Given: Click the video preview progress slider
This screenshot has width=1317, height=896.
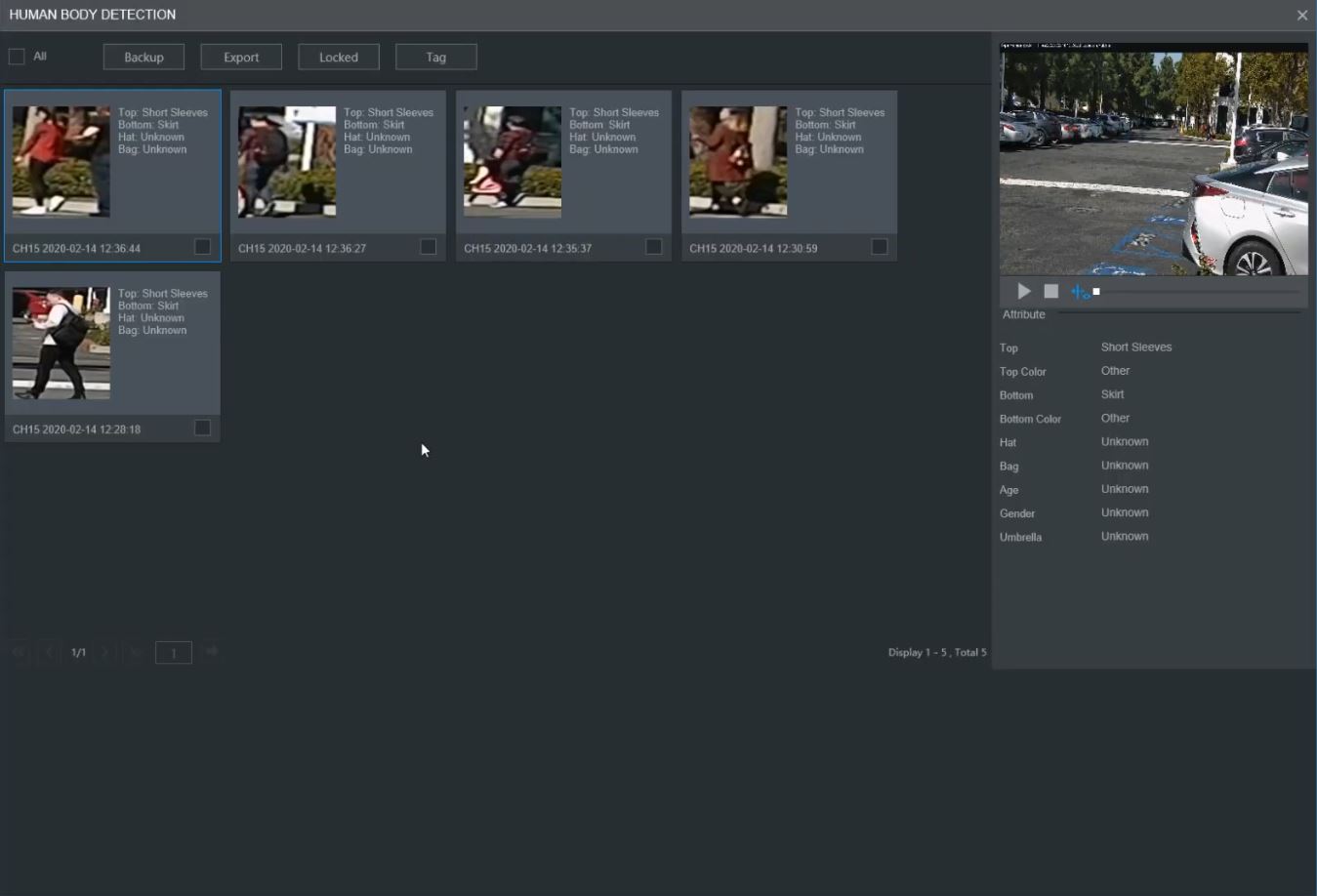Looking at the screenshot, I should (x=1199, y=292).
